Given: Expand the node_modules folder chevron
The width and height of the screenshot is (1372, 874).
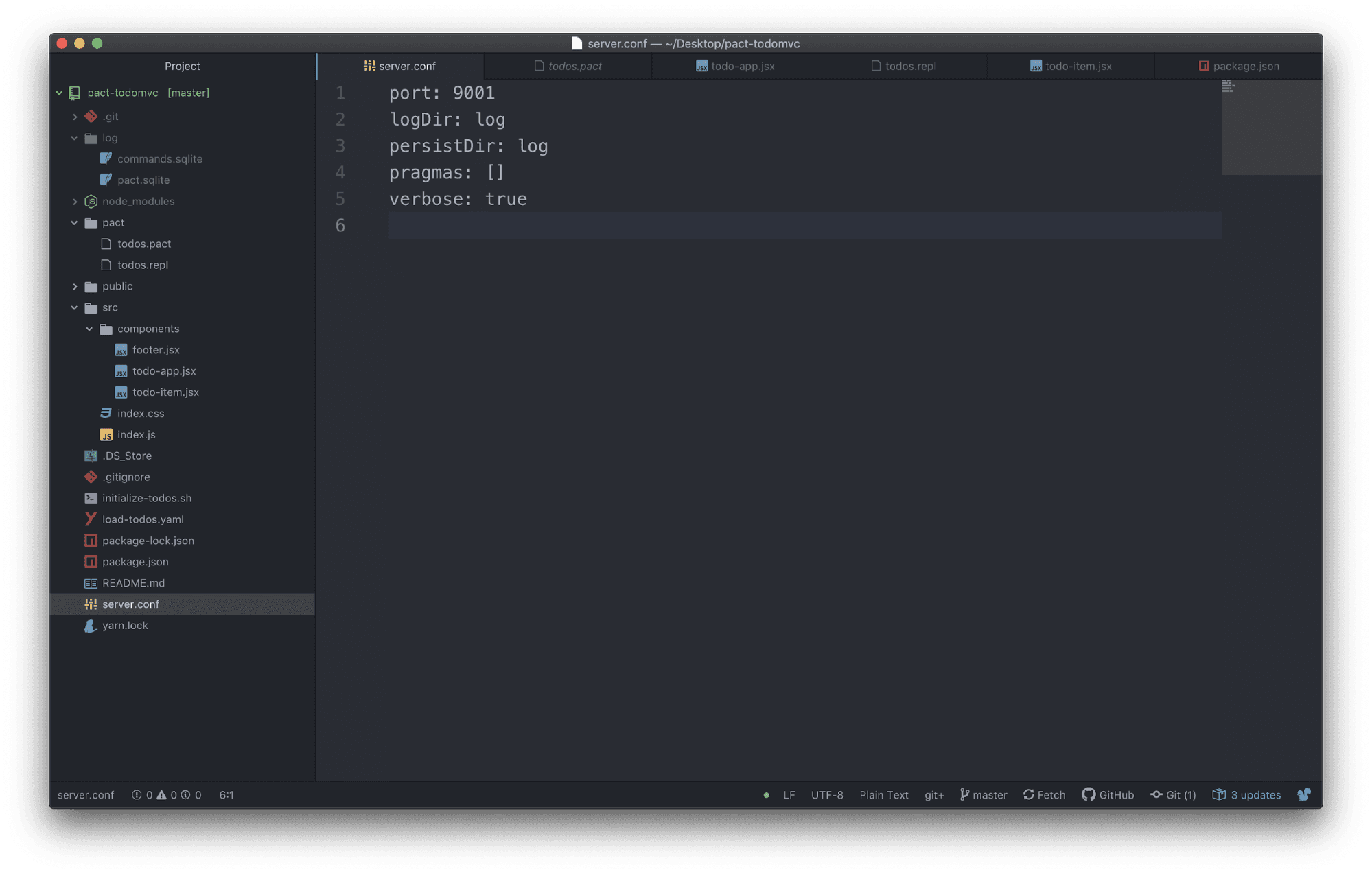Looking at the screenshot, I should click(75, 202).
